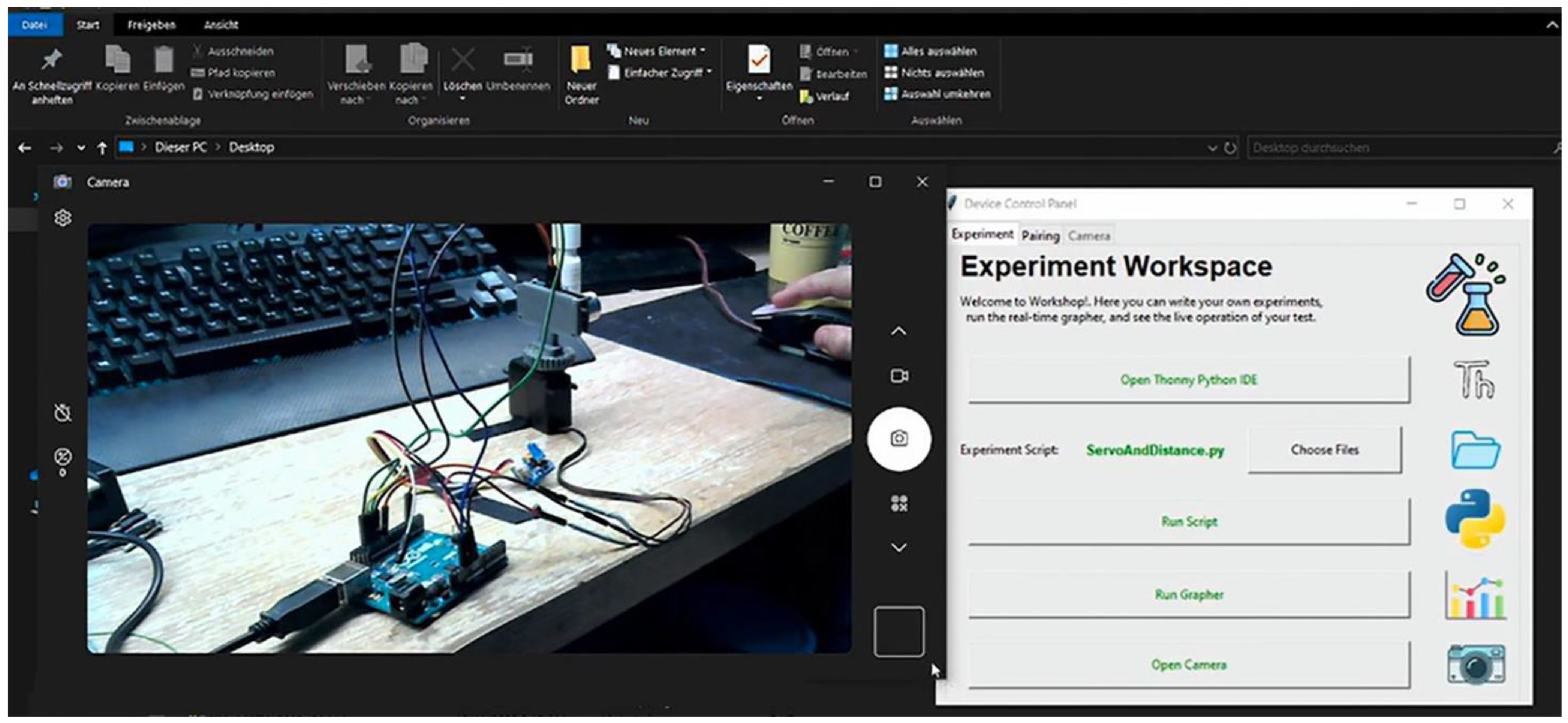Switch to the Pairing tab

1040,236
